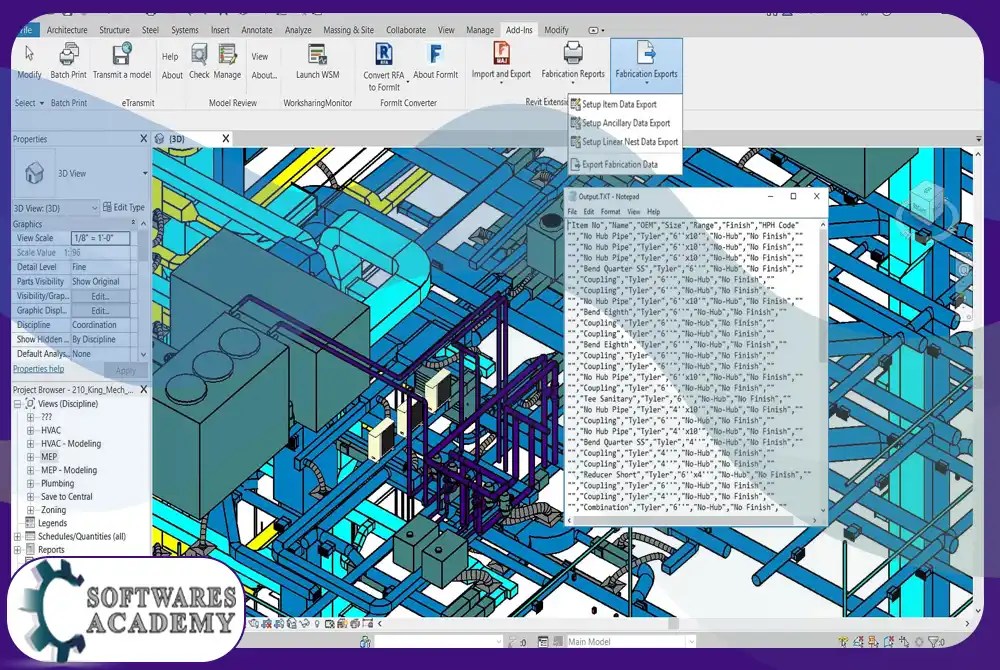Open Fabrication Reports
This screenshot has width=1000, height=670.
572,56
